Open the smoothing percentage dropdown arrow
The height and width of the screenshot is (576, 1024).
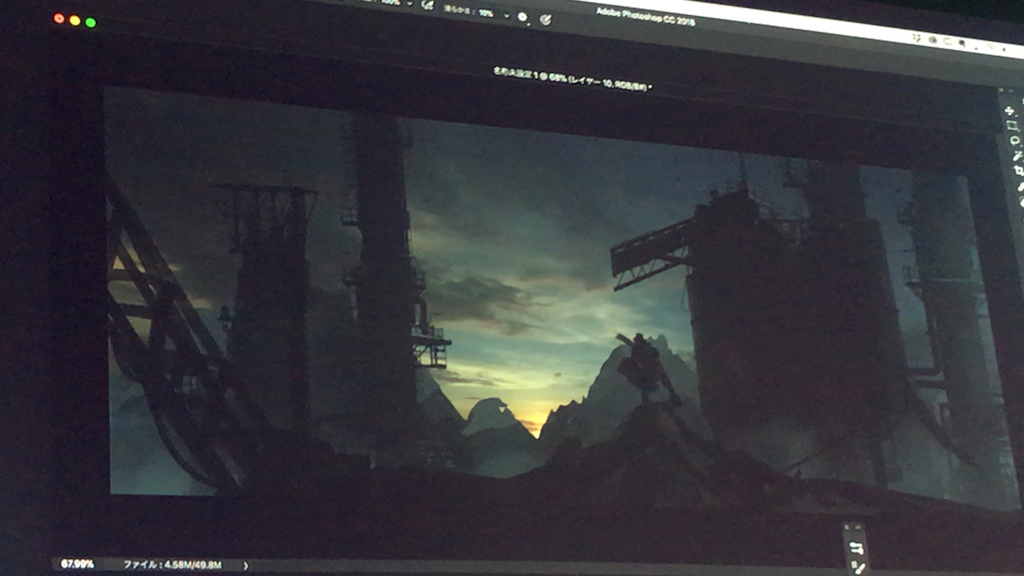click(506, 16)
